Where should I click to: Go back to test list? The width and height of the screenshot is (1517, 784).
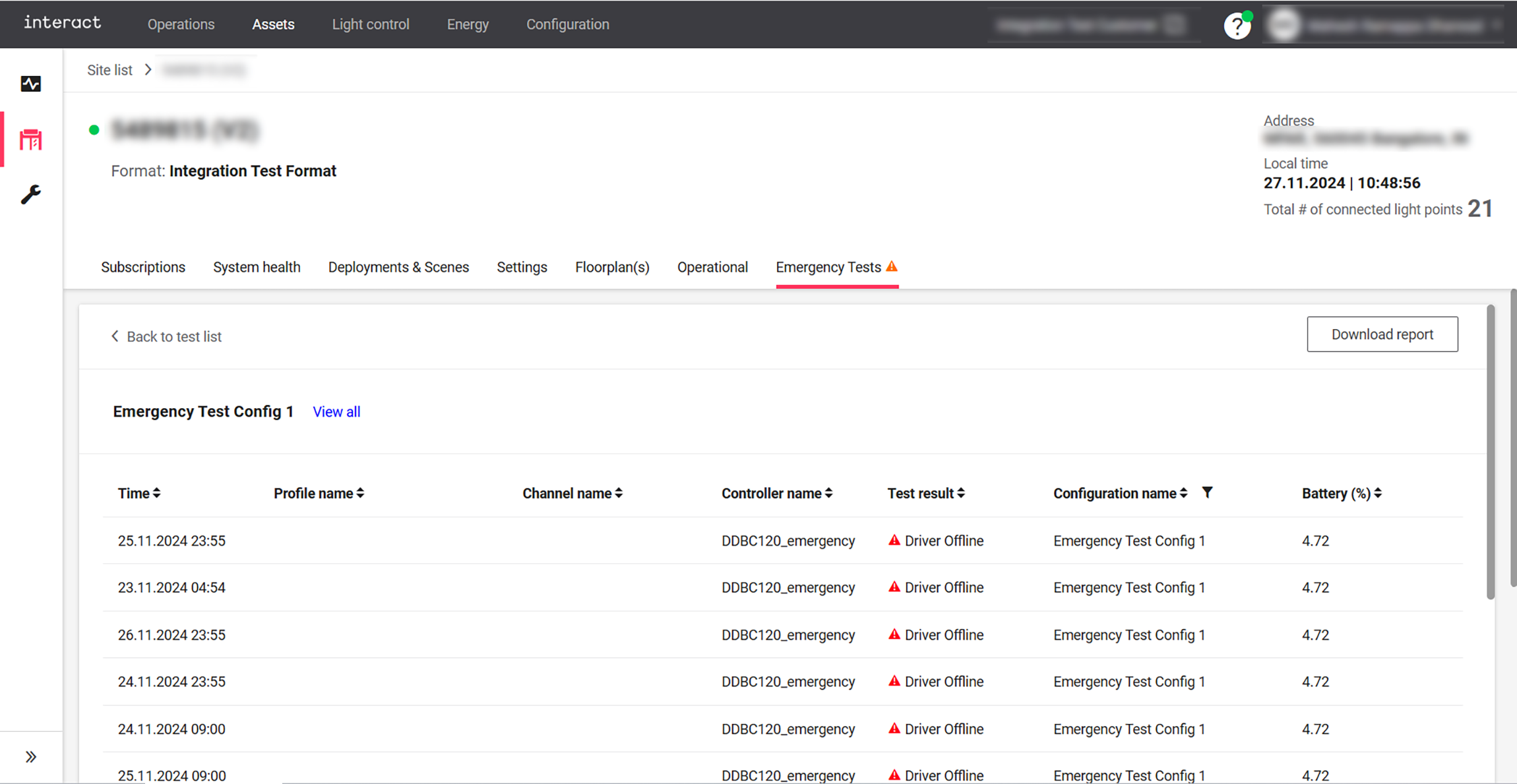166,336
